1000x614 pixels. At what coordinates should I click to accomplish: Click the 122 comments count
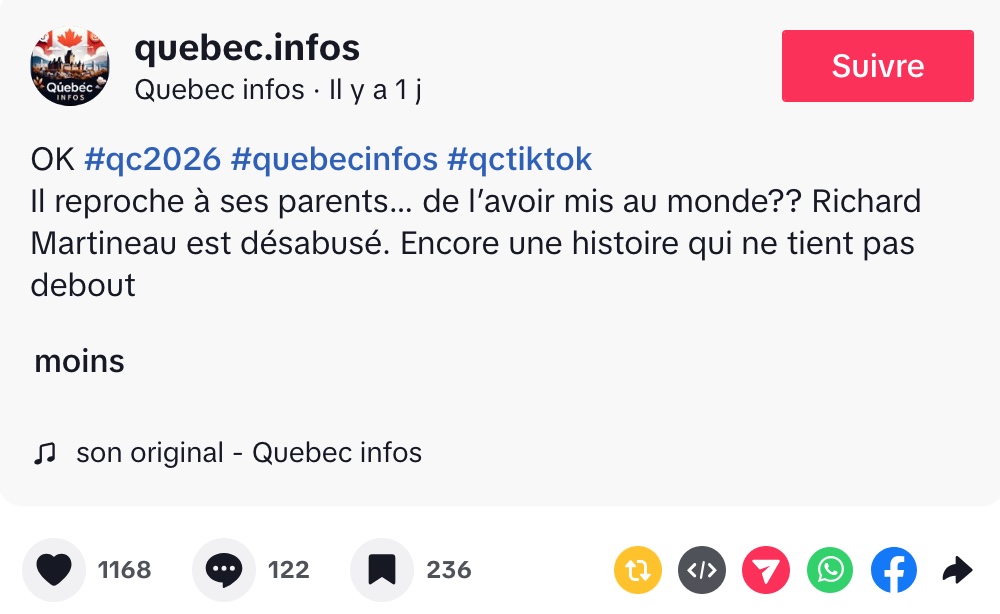(288, 570)
